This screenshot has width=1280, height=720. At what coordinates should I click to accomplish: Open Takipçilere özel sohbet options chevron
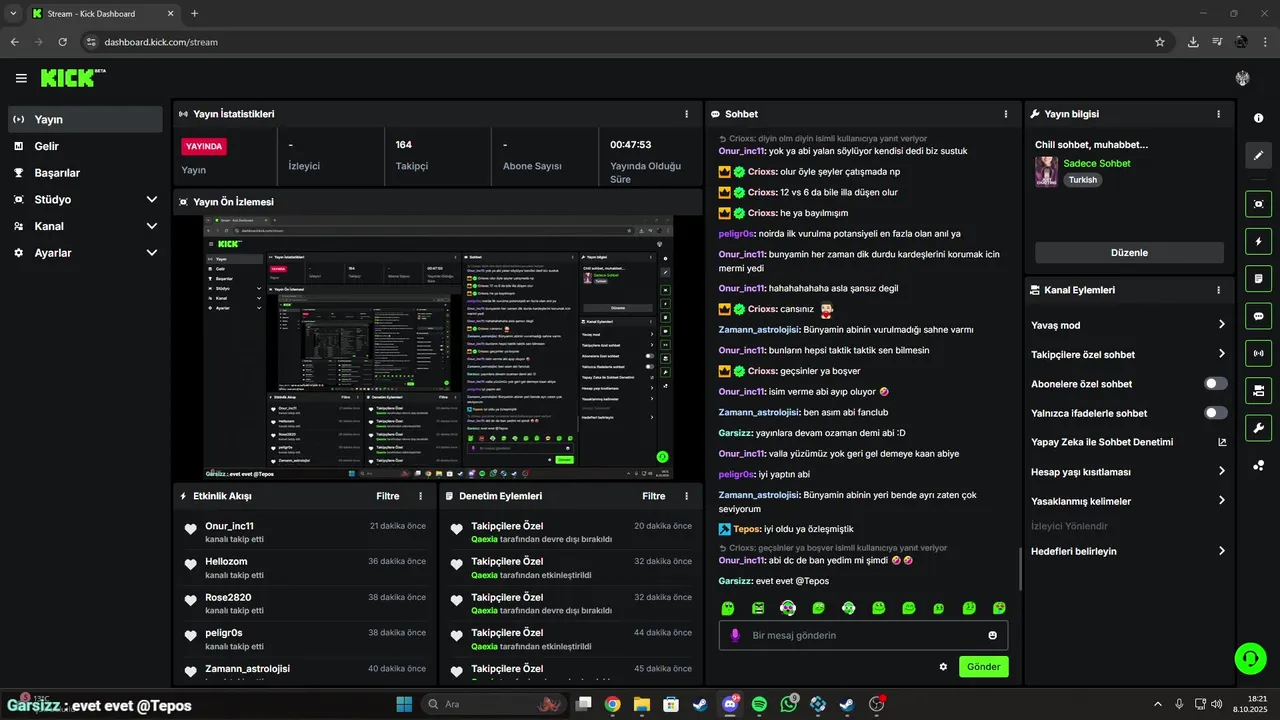pos(1221,354)
